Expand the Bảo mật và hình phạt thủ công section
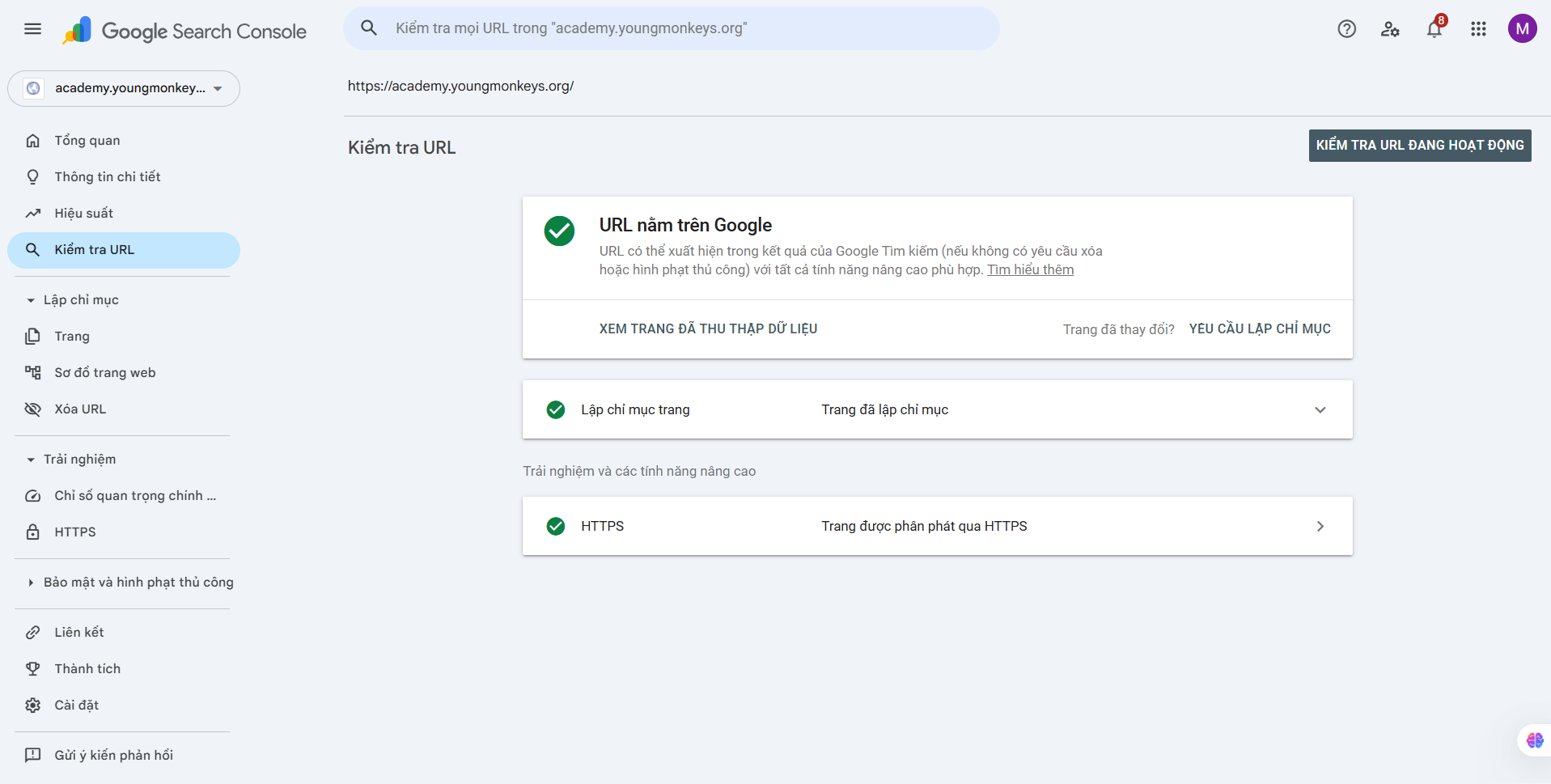The height and width of the screenshot is (784, 1551). tap(31, 582)
